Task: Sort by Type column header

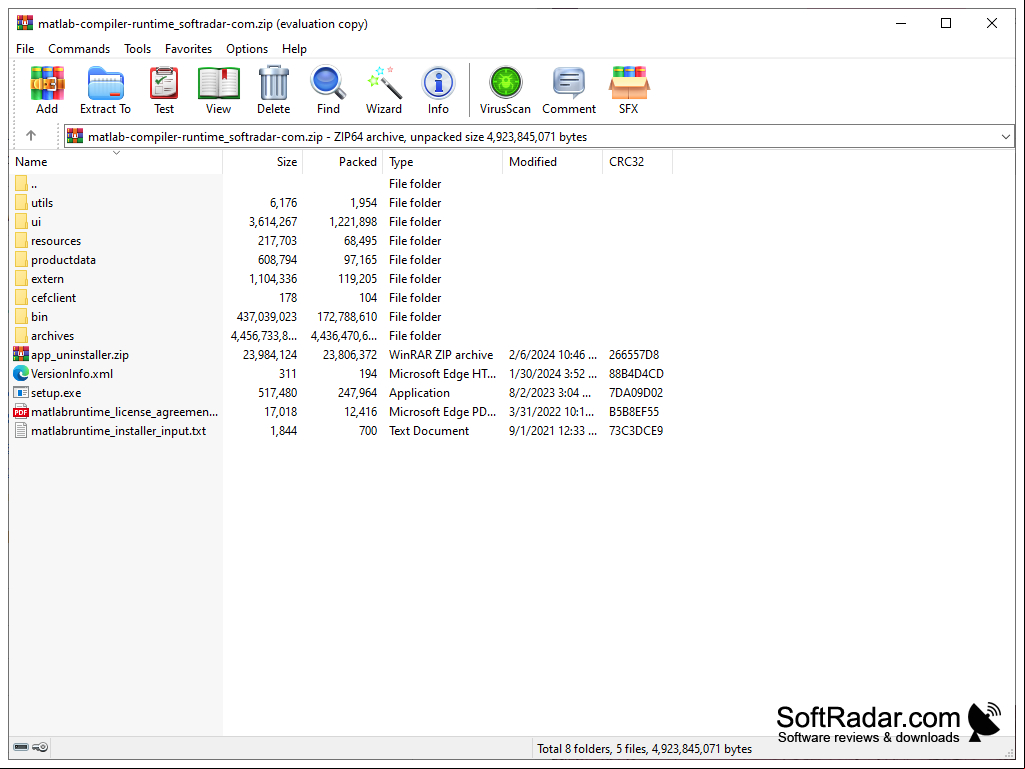Action: pos(443,162)
